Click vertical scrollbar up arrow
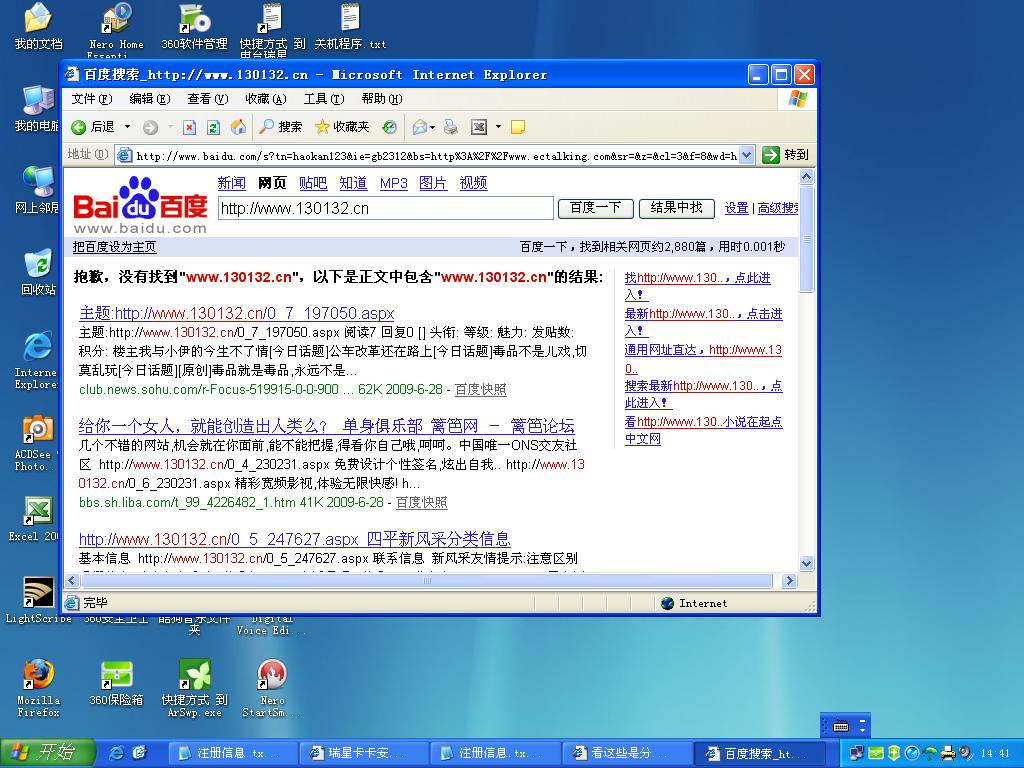The image size is (1024, 768). pos(807,176)
